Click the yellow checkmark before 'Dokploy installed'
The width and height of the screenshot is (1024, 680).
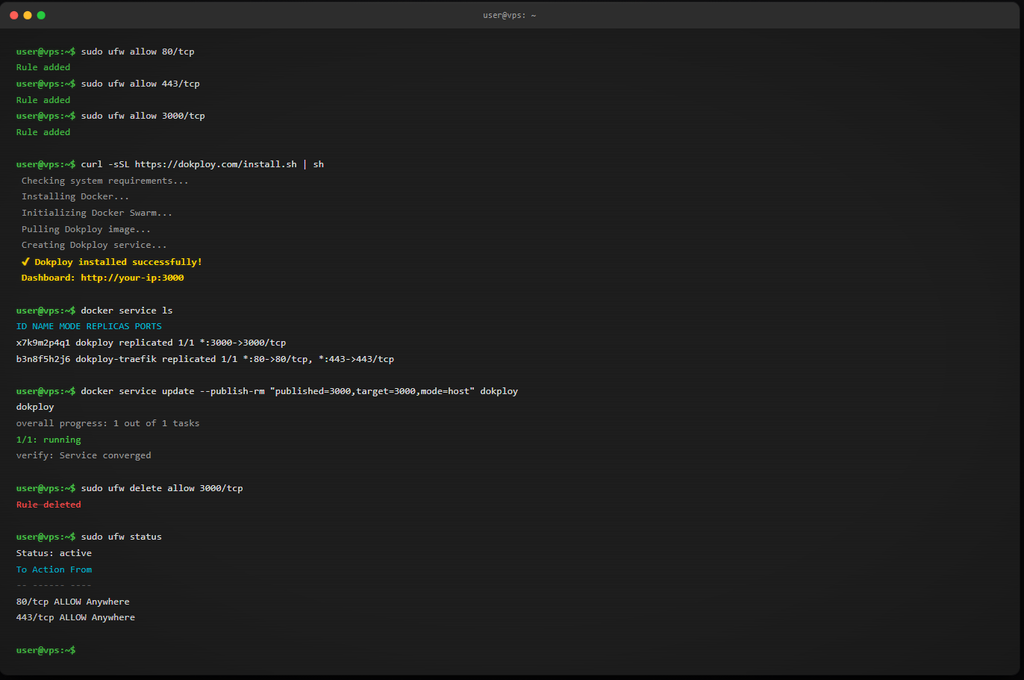point(25,261)
